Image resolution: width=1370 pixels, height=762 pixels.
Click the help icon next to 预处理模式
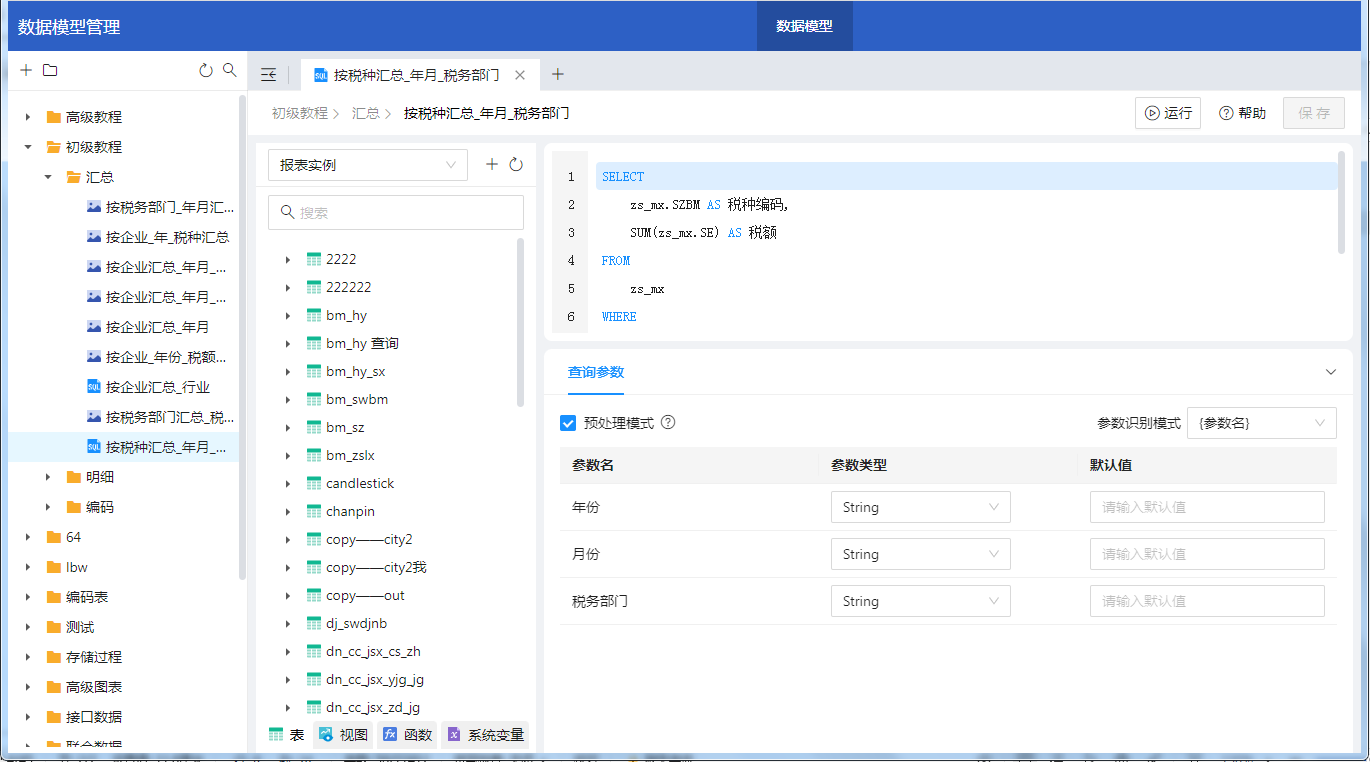point(668,422)
